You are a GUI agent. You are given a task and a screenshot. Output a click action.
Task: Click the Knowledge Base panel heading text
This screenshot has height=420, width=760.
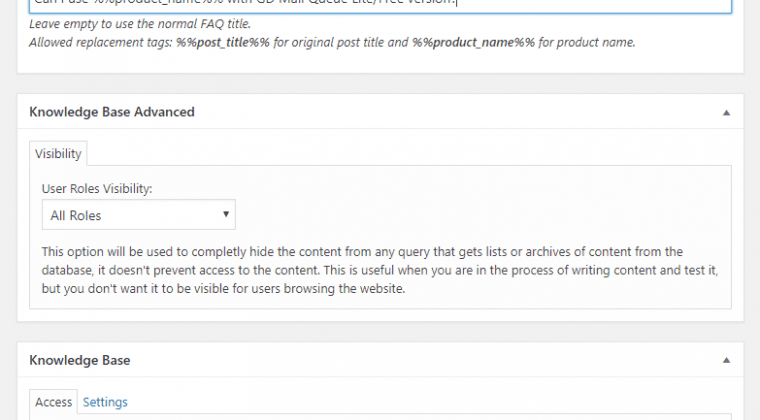tap(79, 360)
